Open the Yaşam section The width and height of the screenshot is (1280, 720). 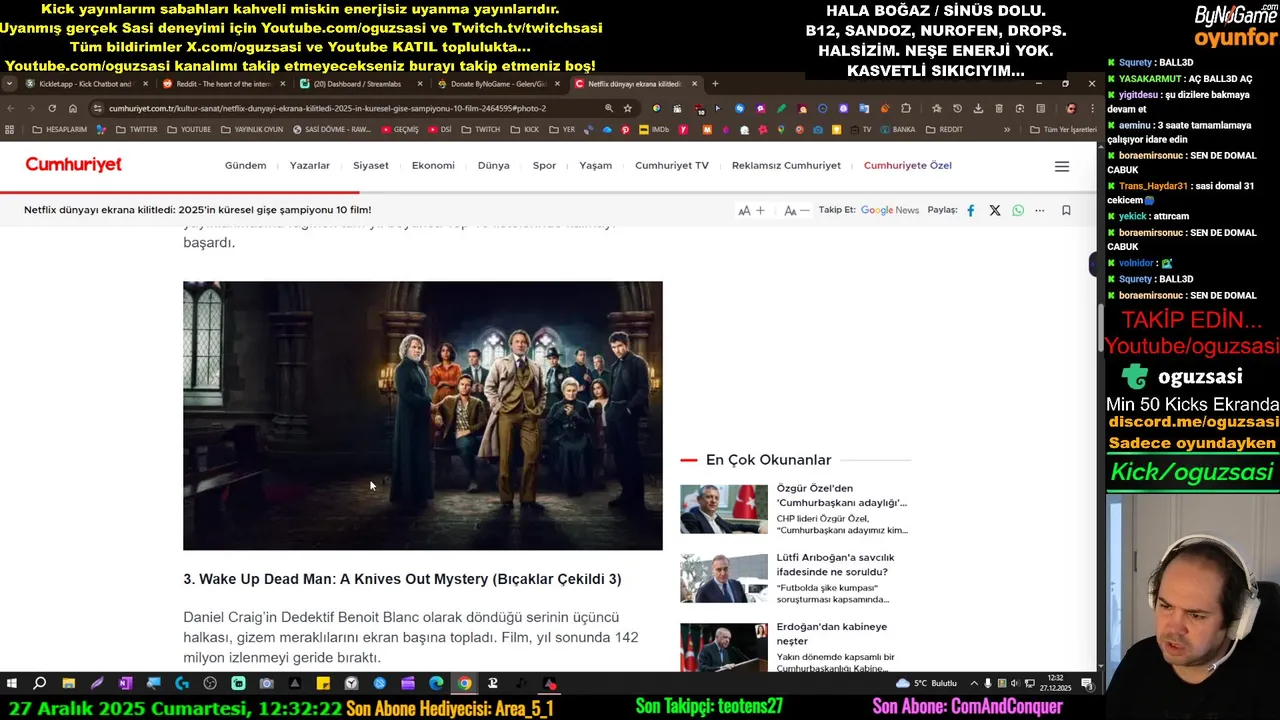[595, 166]
